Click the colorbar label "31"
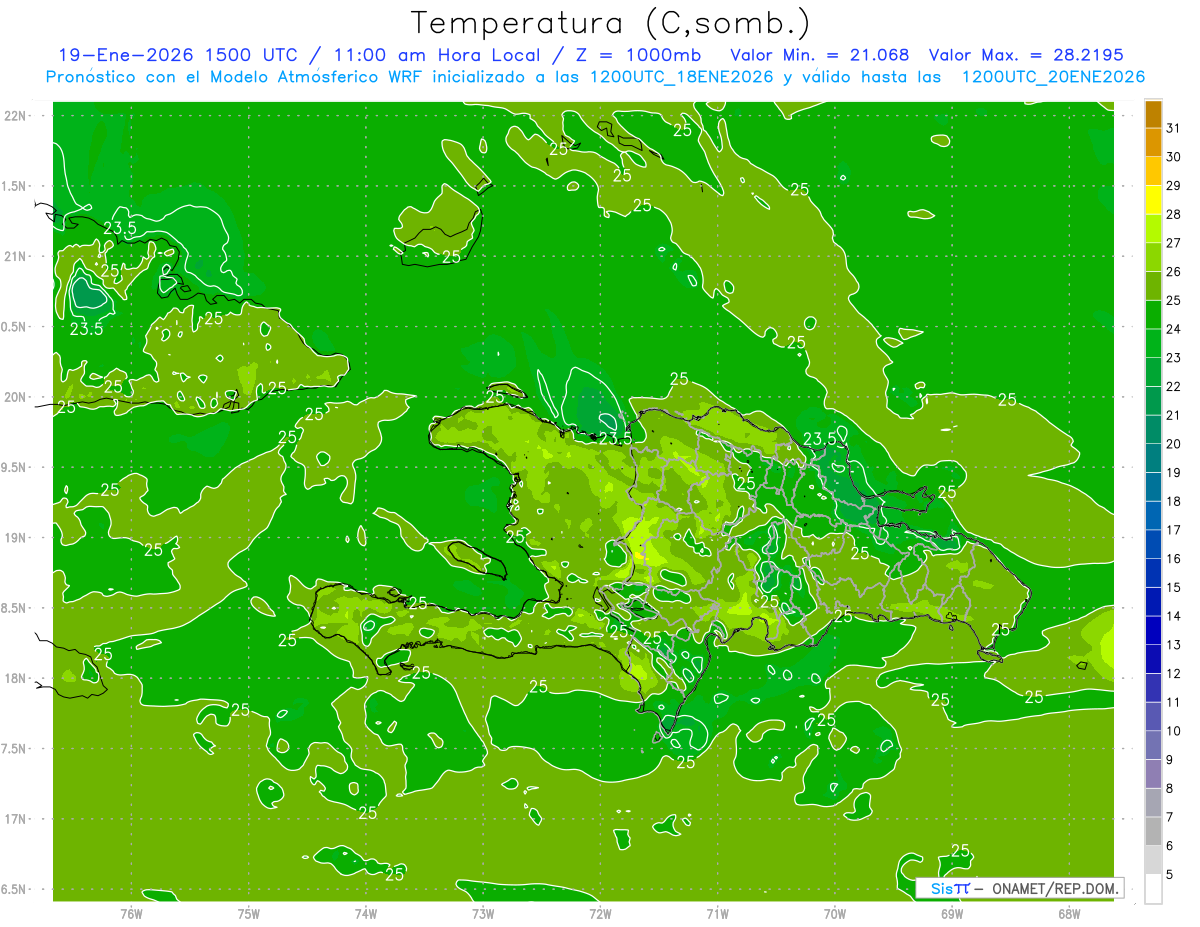1200x927 pixels. (x=1174, y=128)
